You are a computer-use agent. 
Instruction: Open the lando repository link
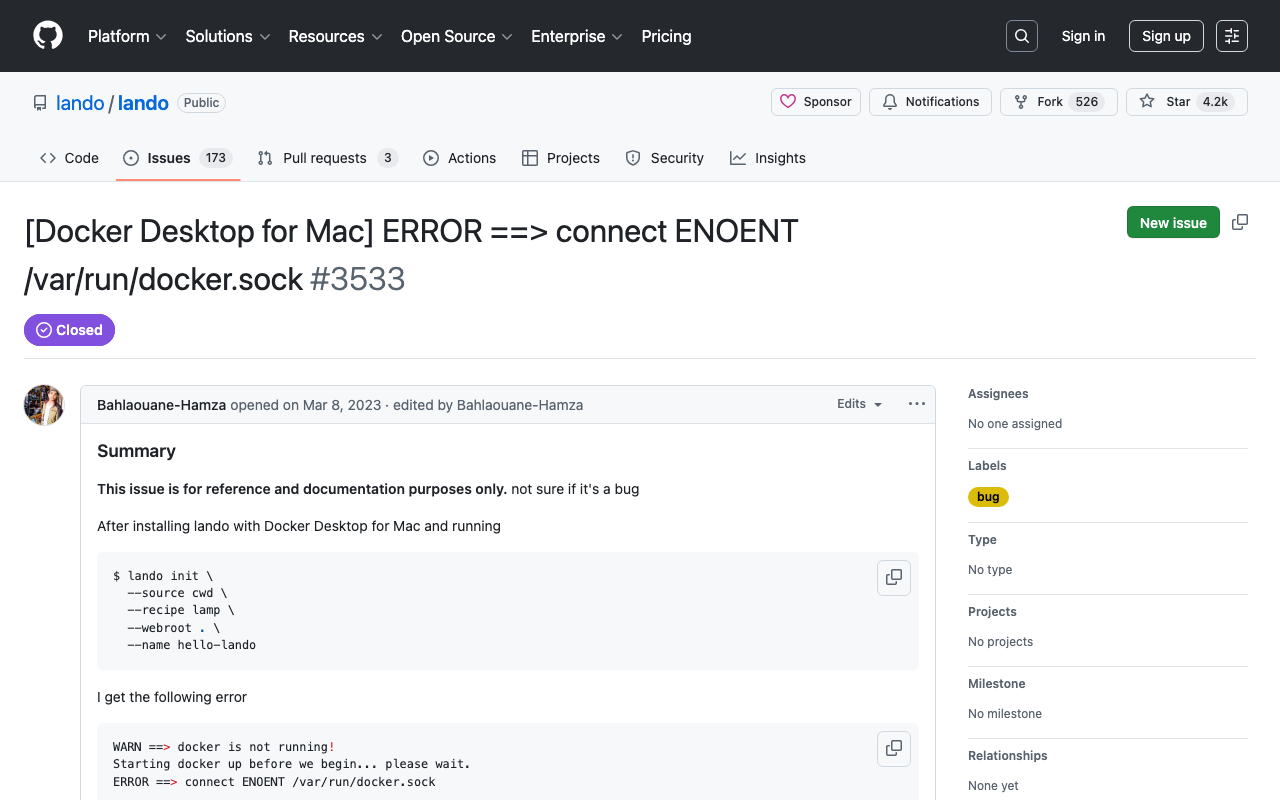pos(143,102)
